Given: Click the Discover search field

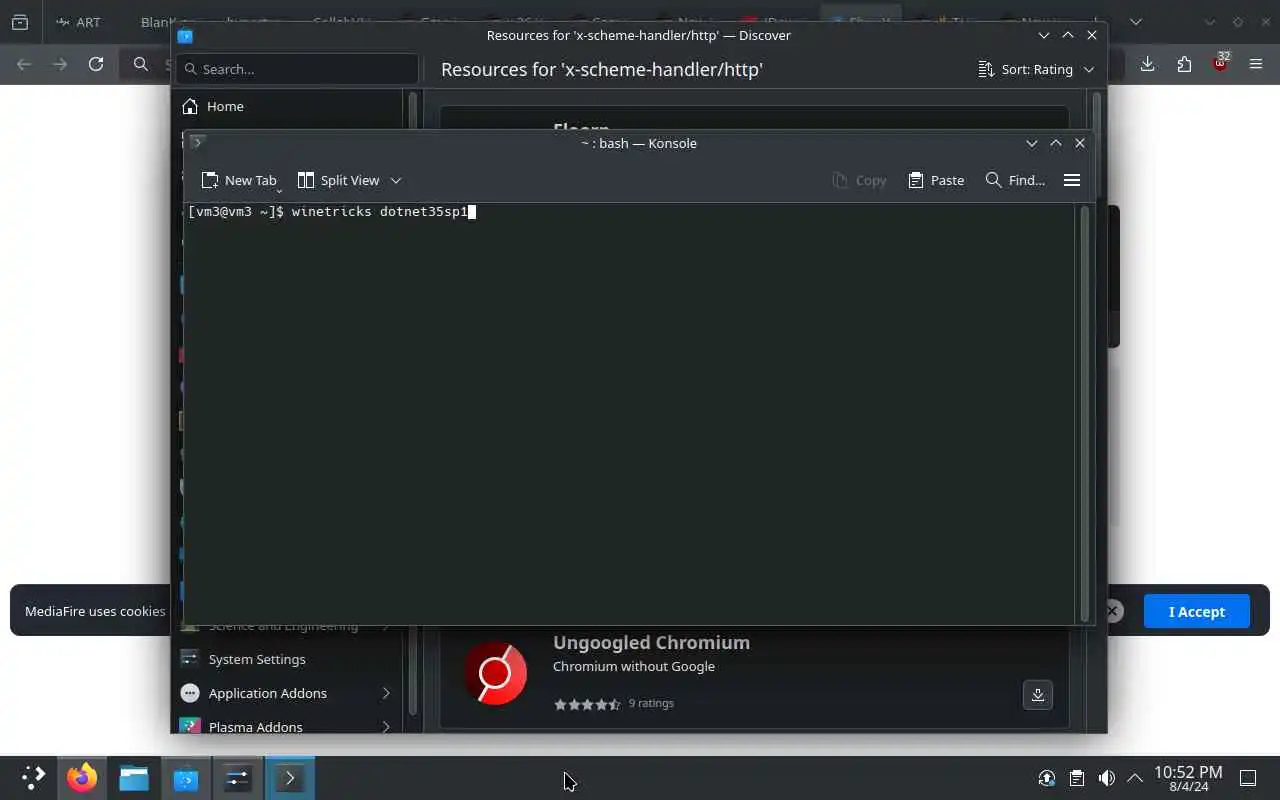Looking at the screenshot, I should (298, 69).
